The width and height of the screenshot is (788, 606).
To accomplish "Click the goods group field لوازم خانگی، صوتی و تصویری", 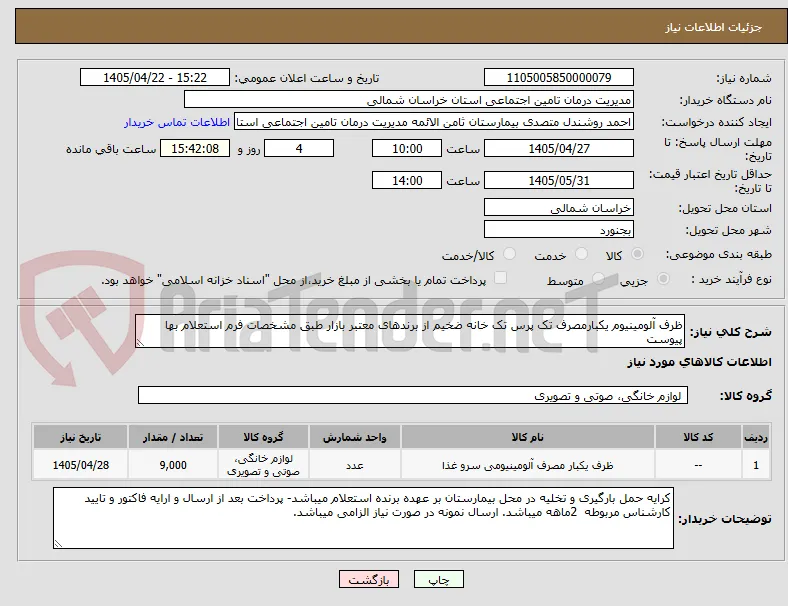I will (x=413, y=395).
